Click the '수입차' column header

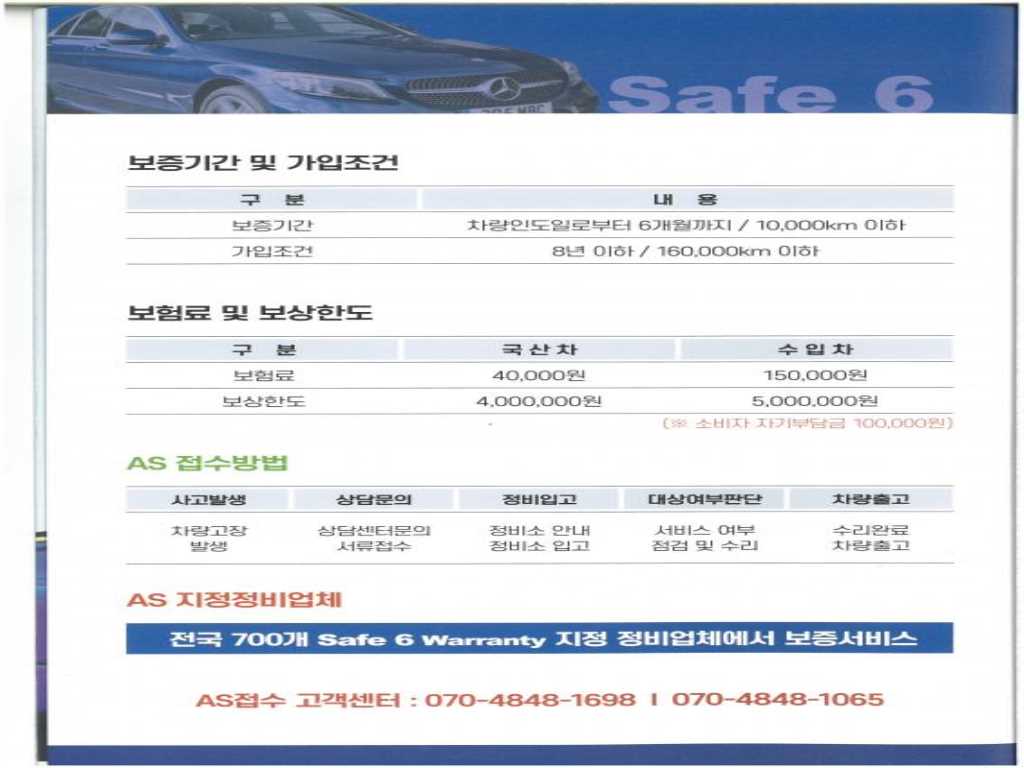[816, 350]
